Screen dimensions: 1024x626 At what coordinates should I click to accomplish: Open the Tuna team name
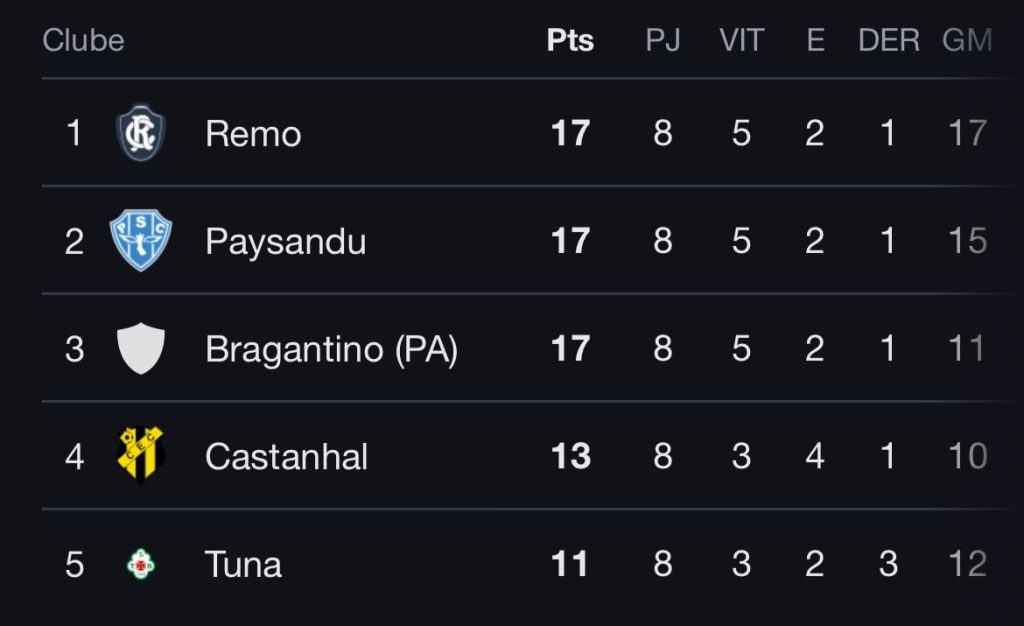point(243,564)
